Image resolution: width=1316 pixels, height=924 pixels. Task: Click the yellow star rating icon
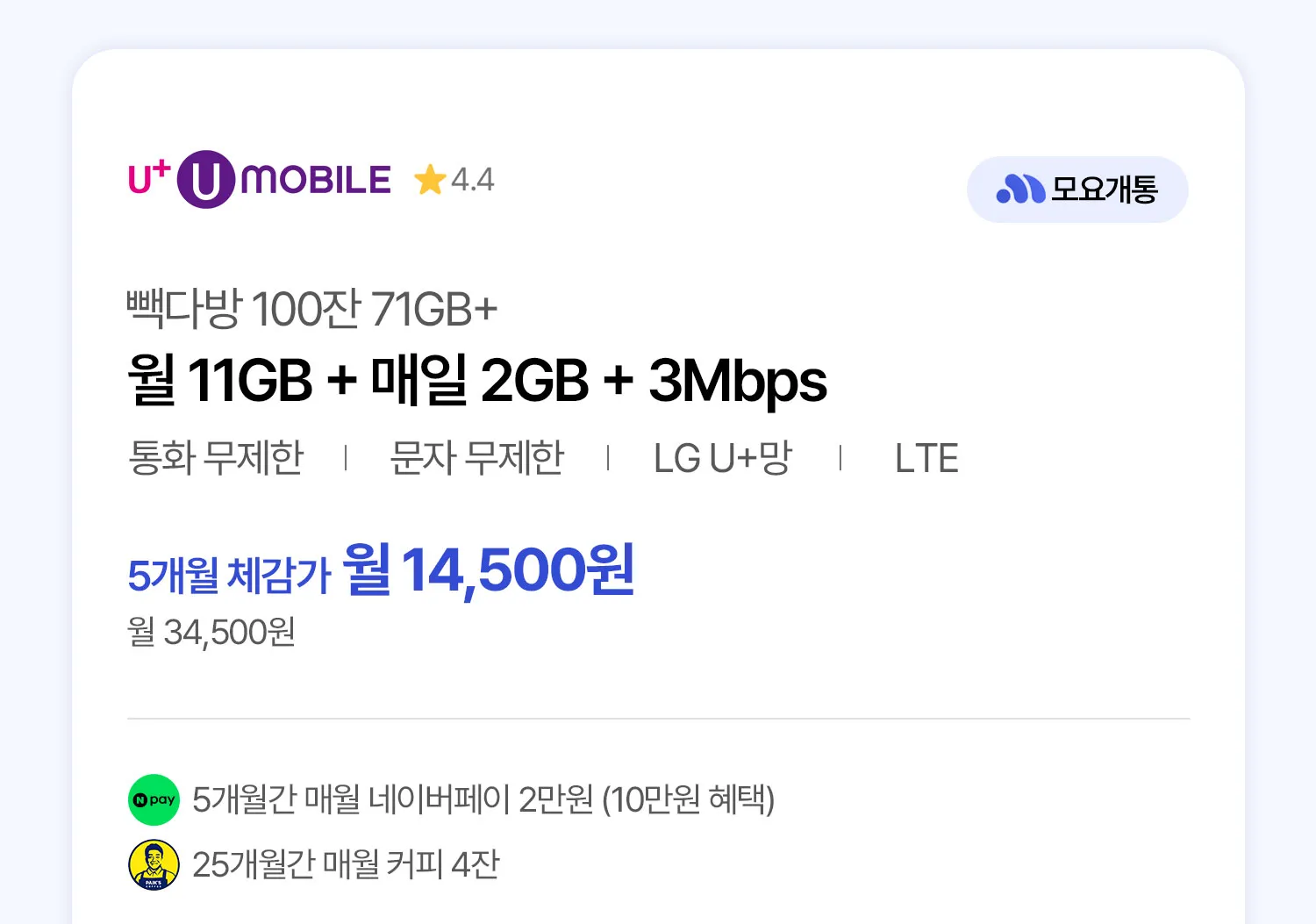point(430,180)
